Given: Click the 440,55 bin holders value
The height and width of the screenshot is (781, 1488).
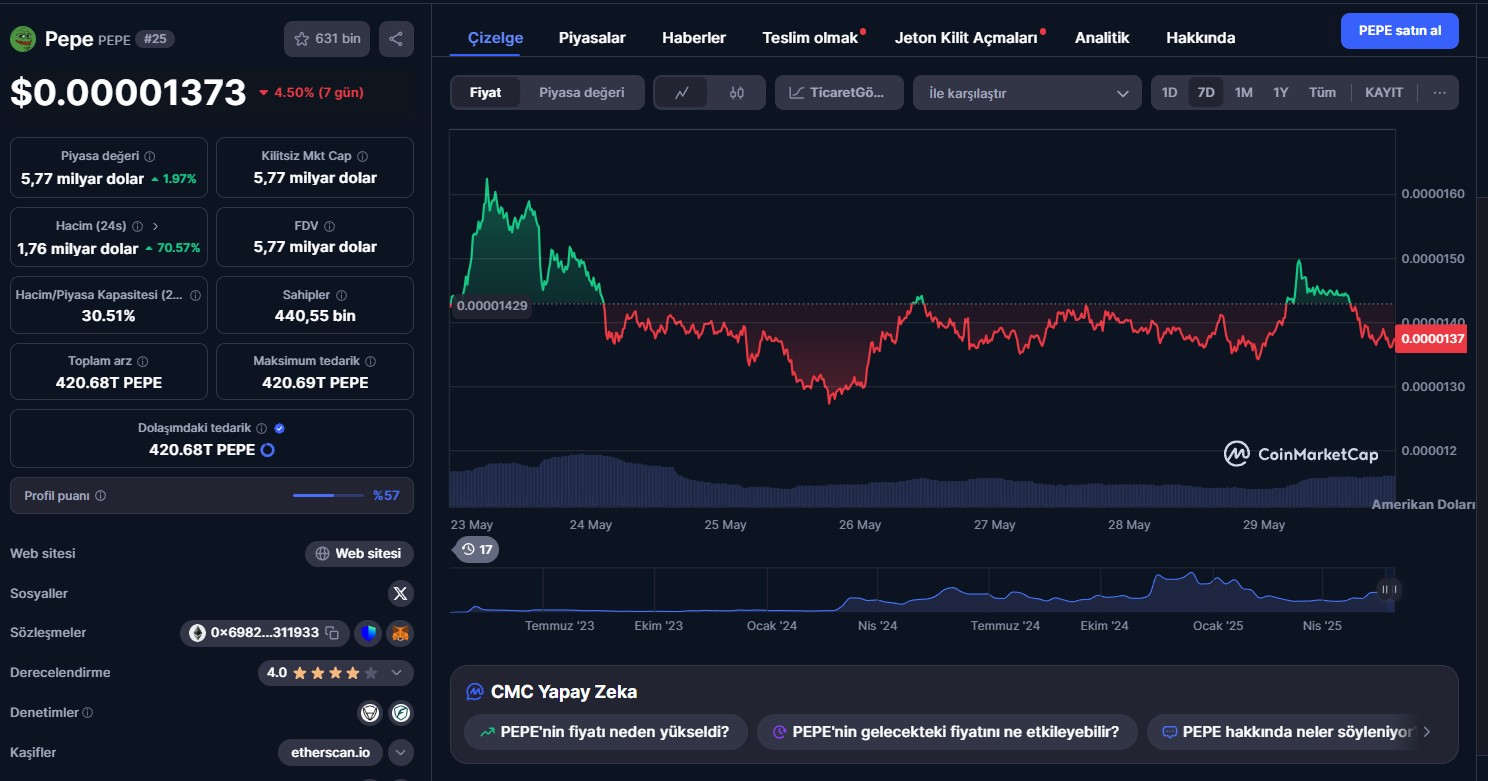Looking at the screenshot, I should click(315, 316).
